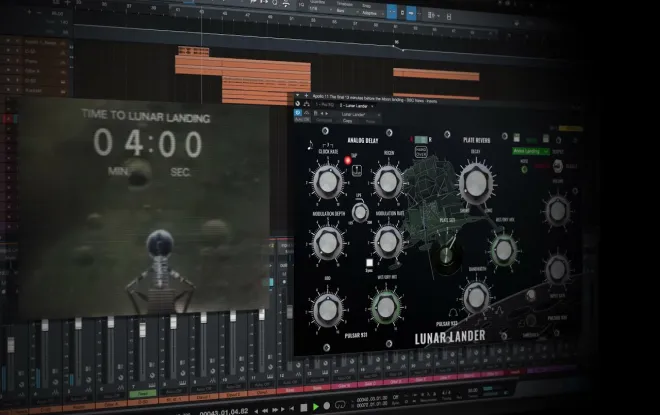Go to next preset arrow in plugin header
This screenshot has width=660, height=415.
326,113
